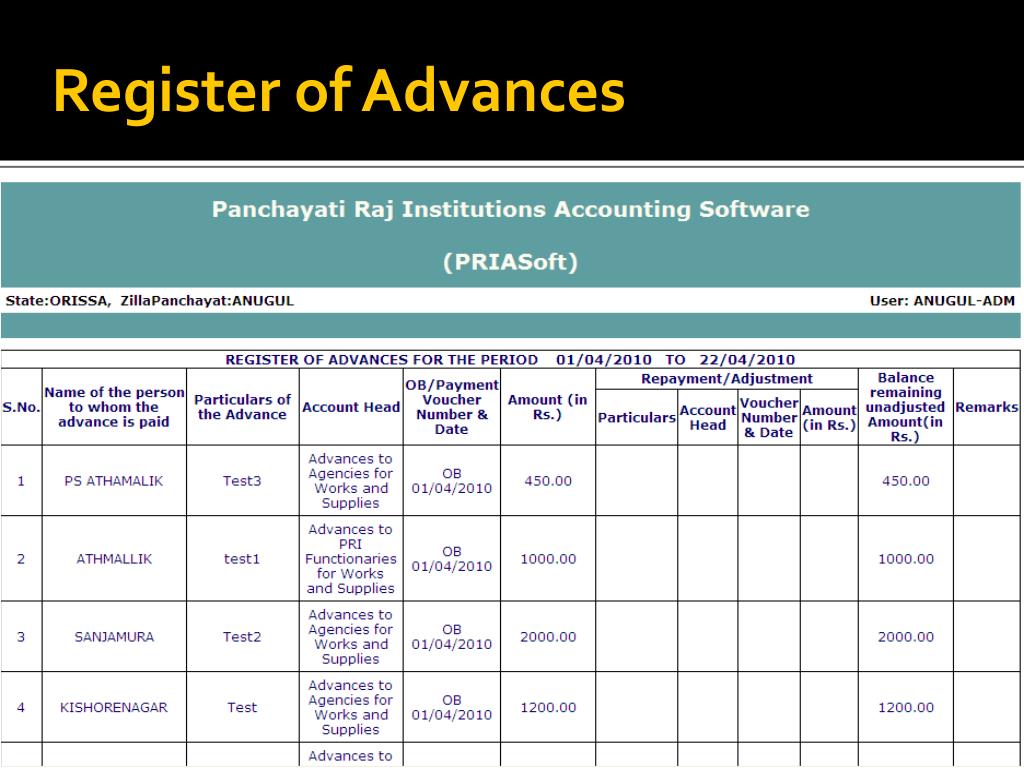Click the OB/Payment Voucher Number & Date header
Screen dimensions: 1024x768
pyautogui.click(x=451, y=407)
